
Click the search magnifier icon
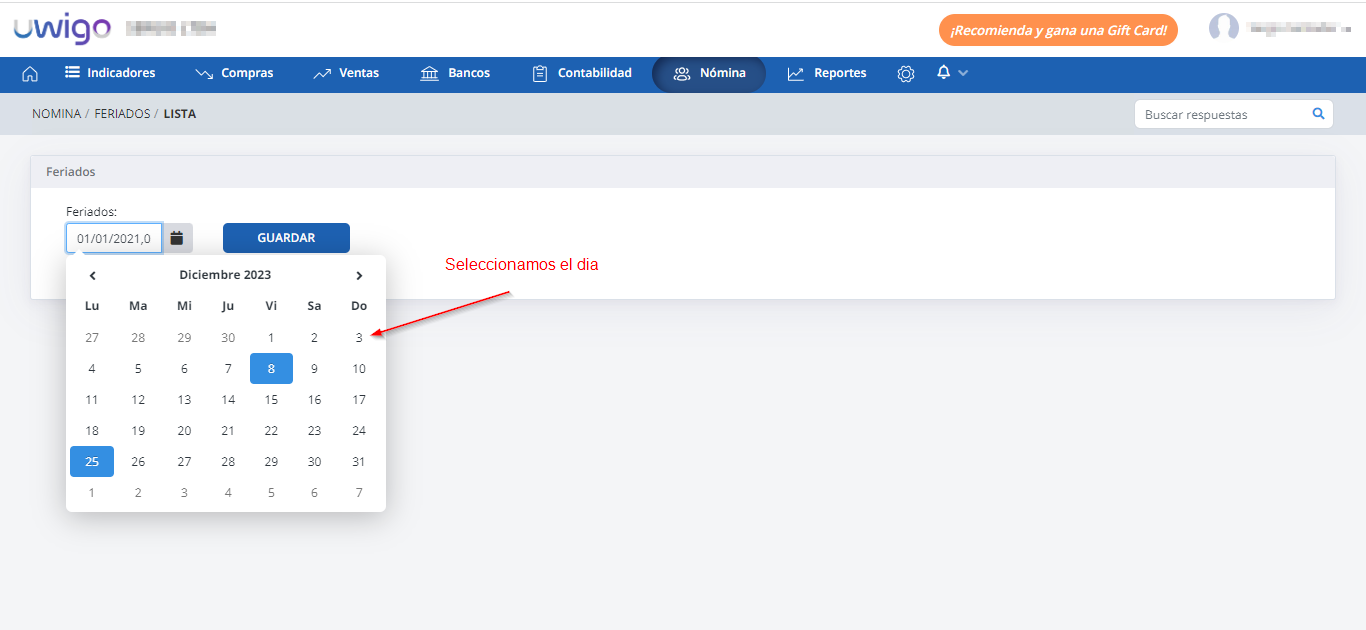click(x=1318, y=114)
